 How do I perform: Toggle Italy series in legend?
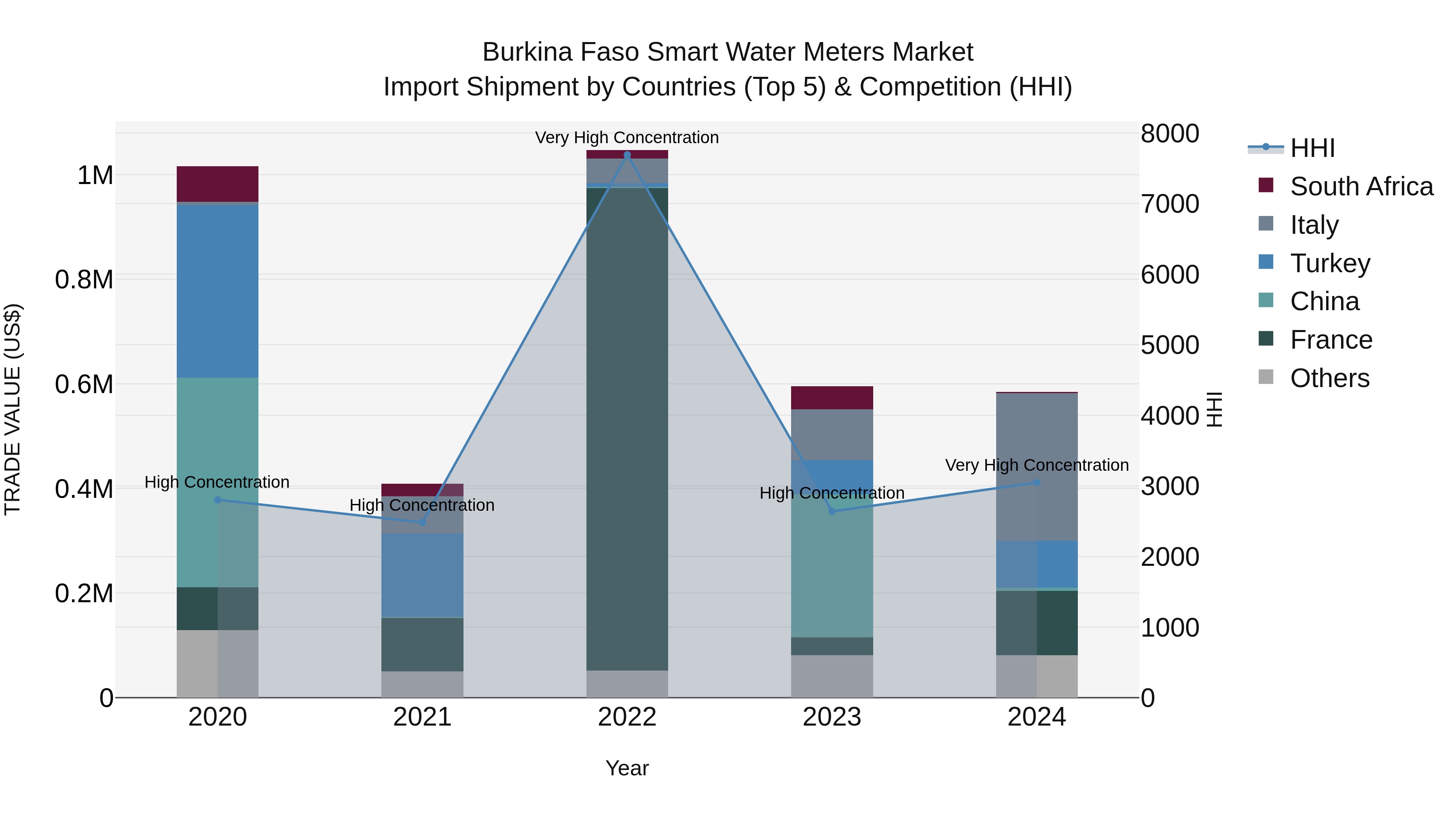[x=1299, y=224]
